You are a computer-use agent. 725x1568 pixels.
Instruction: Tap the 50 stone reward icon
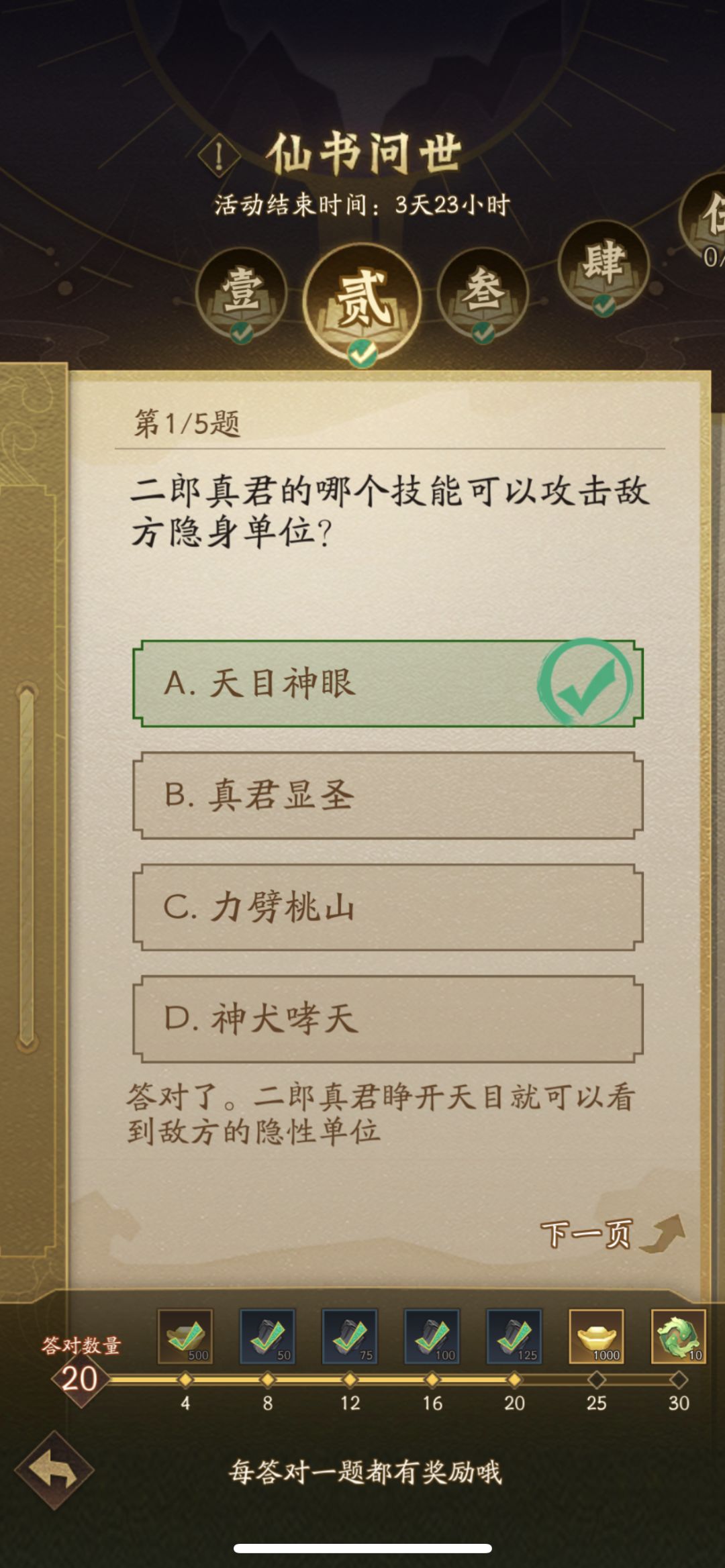267,1336
